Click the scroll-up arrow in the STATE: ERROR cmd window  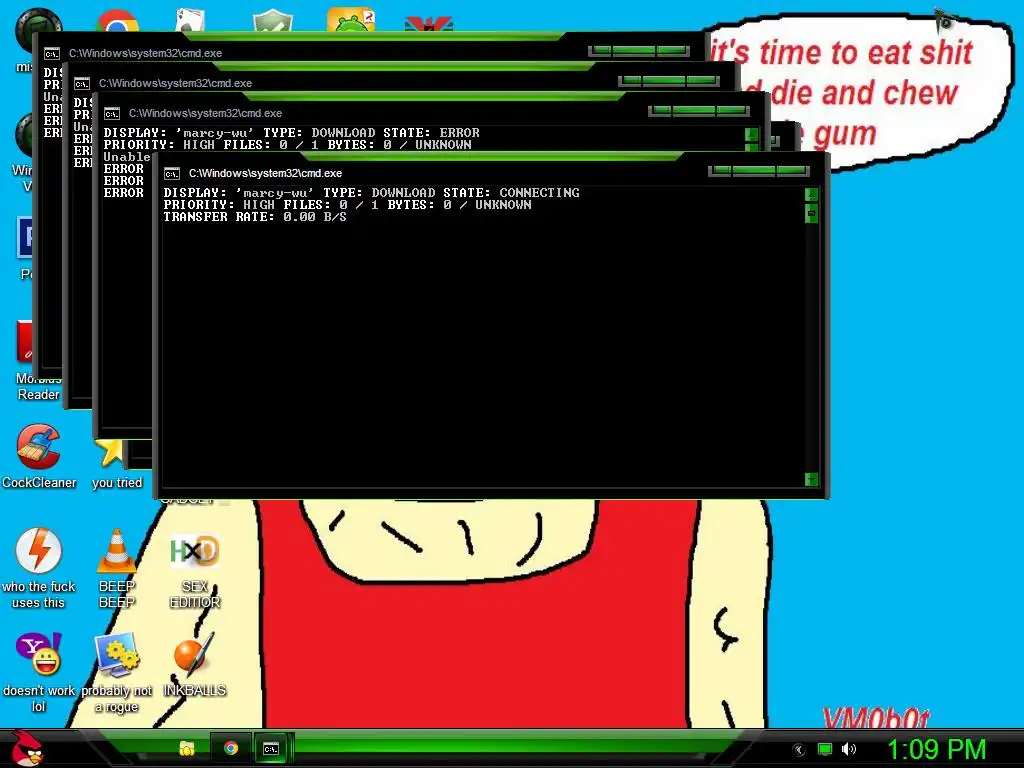[x=751, y=135]
